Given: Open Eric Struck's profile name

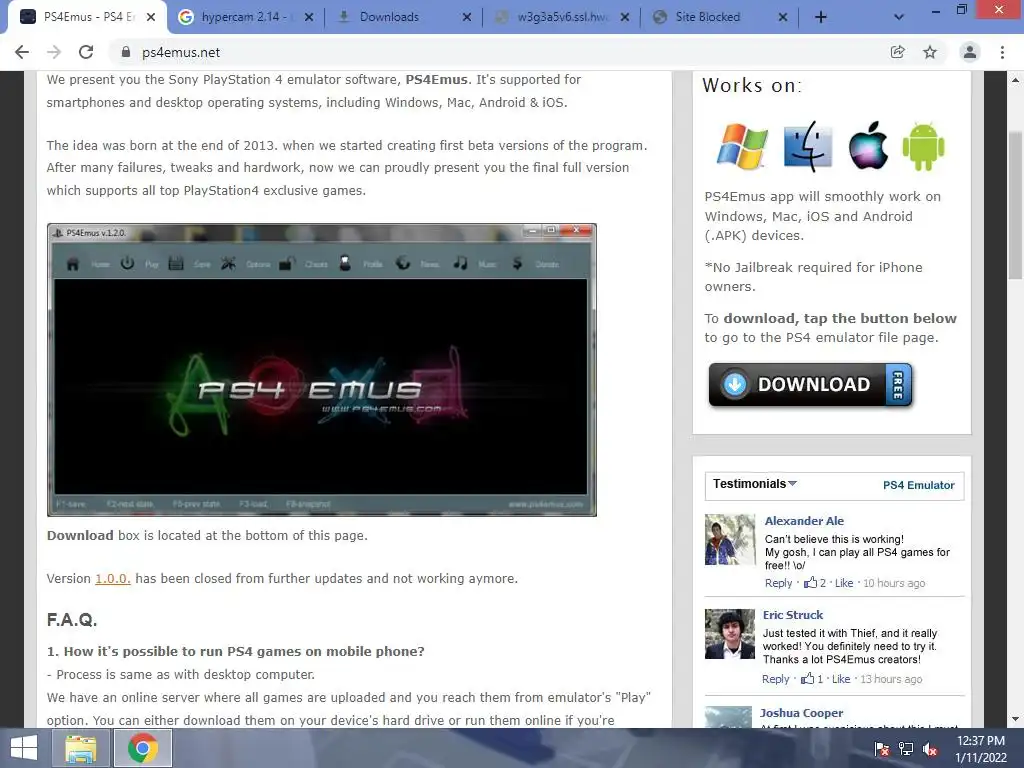Looking at the screenshot, I should tap(793, 615).
